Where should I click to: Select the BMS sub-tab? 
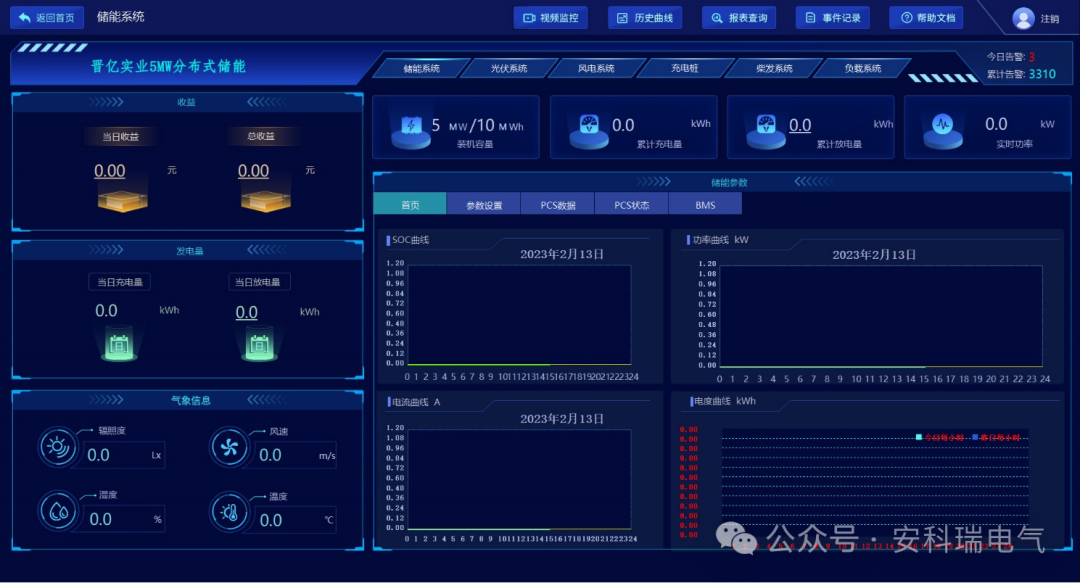pos(705,205)
